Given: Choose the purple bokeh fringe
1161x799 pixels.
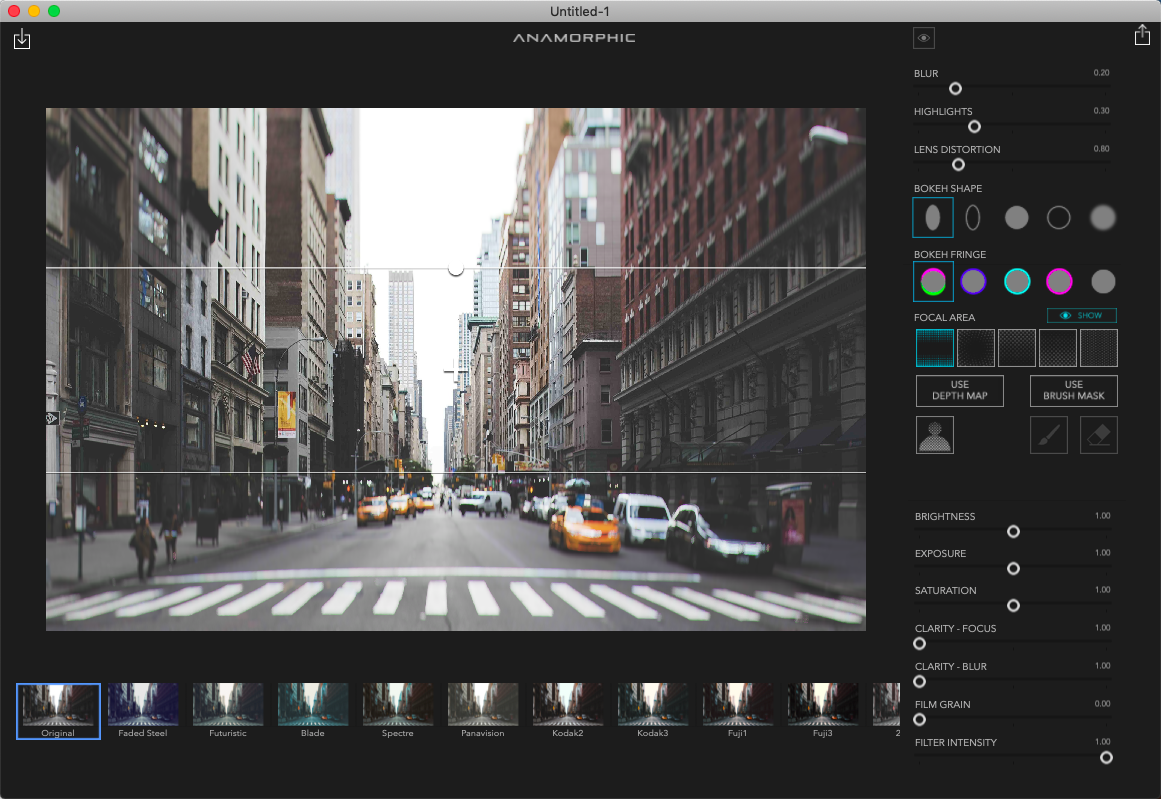Looking at the screenshot, I should 973,281.
